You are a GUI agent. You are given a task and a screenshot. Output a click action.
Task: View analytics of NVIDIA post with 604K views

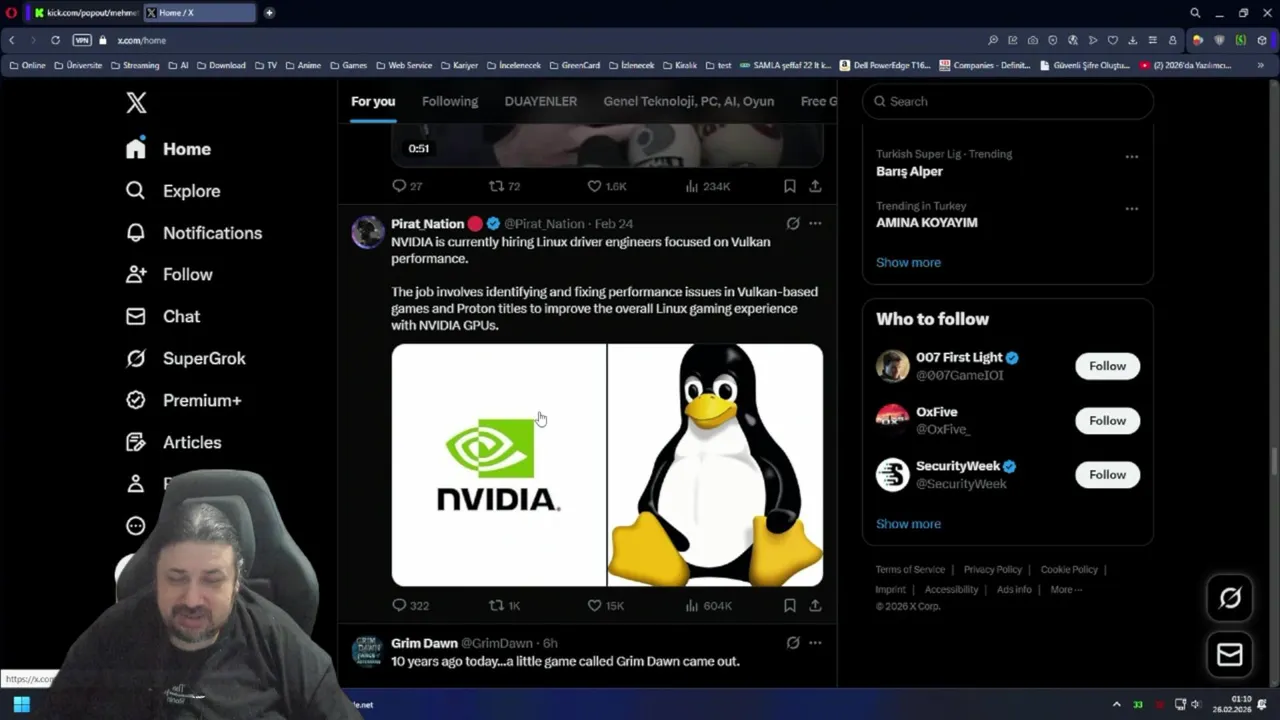pos(708,605)
